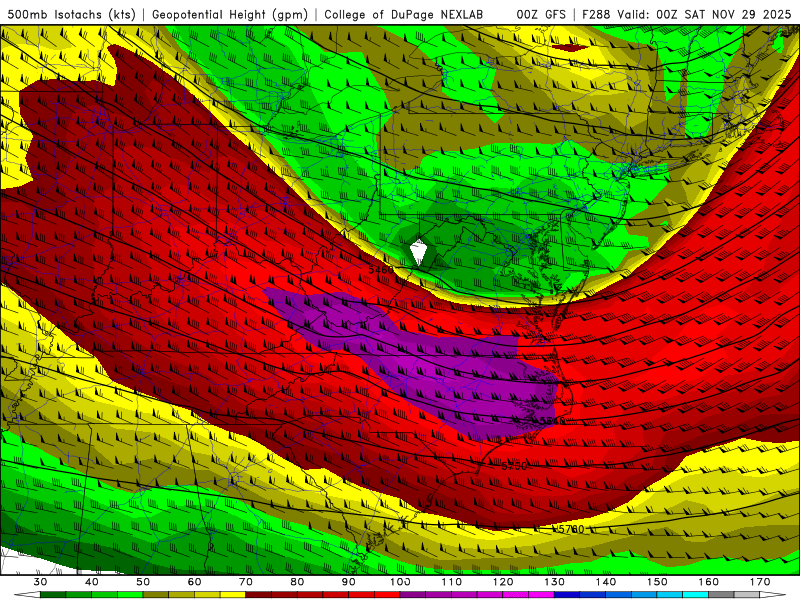Viewport: 800px width, 600px height.
Task: Click the 150 knot legend number
Action: click(658, 582)
